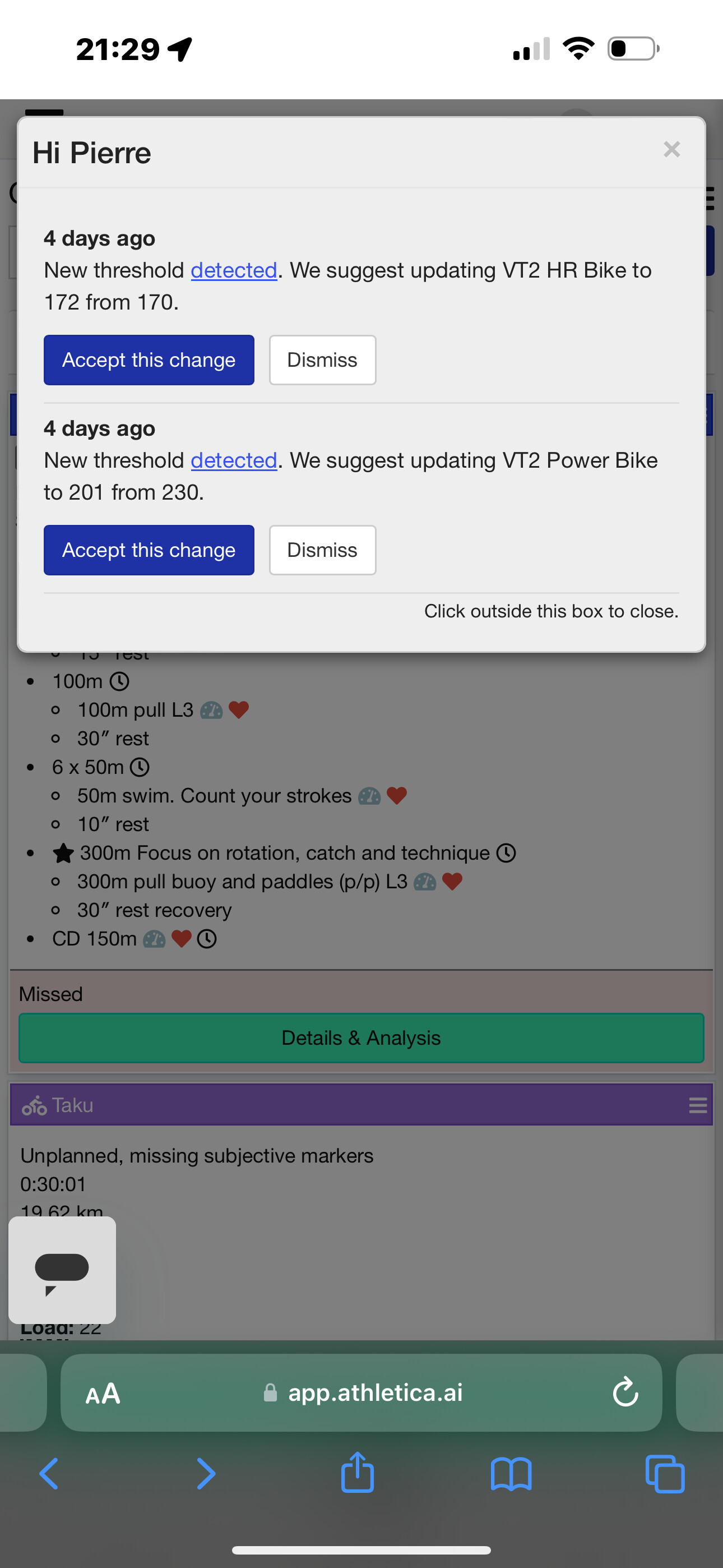
Task: Open the detected link for Power threshold
Action: click(234, 460)
